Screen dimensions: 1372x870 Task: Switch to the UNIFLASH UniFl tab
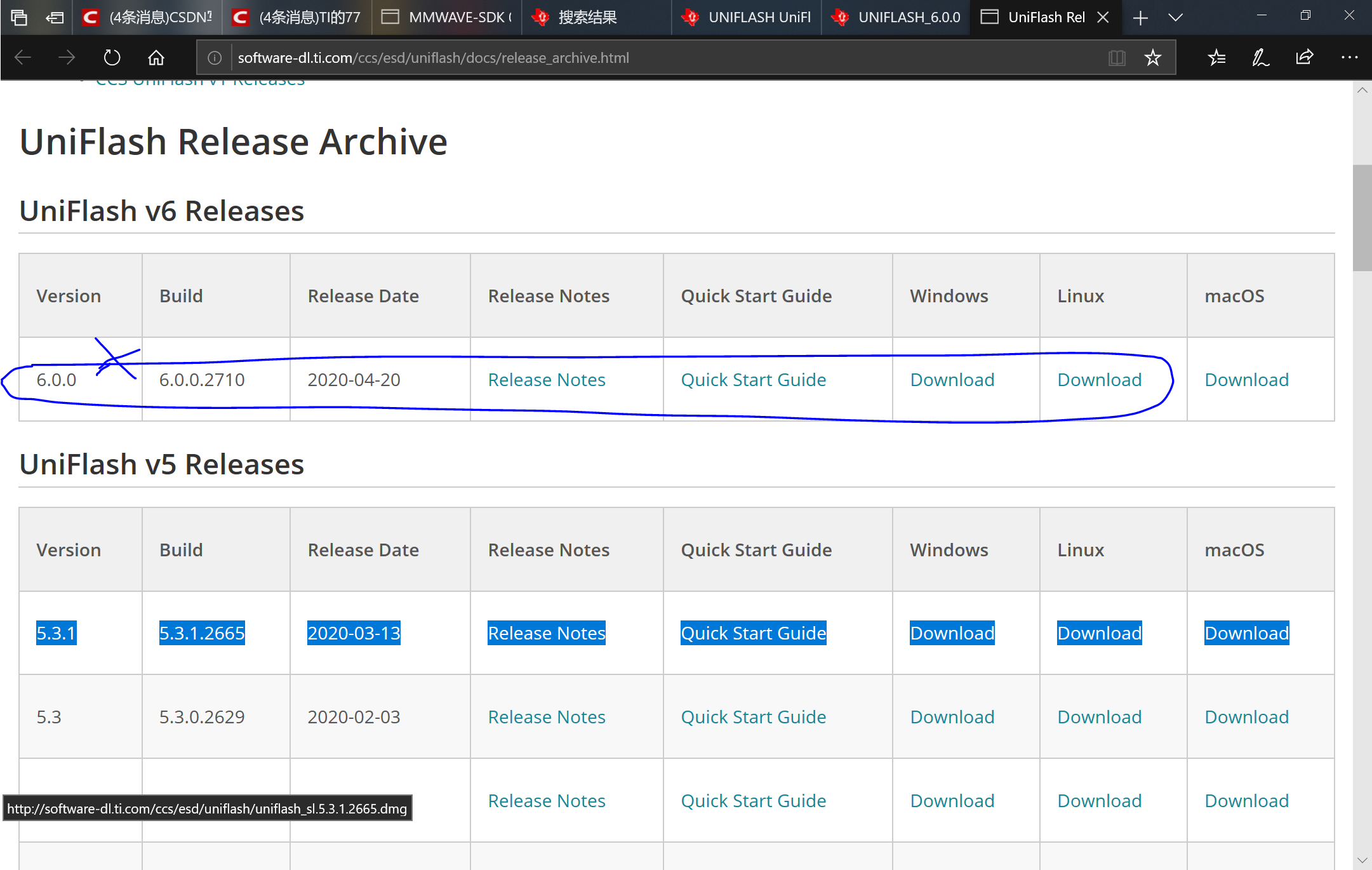coord(747,17)
